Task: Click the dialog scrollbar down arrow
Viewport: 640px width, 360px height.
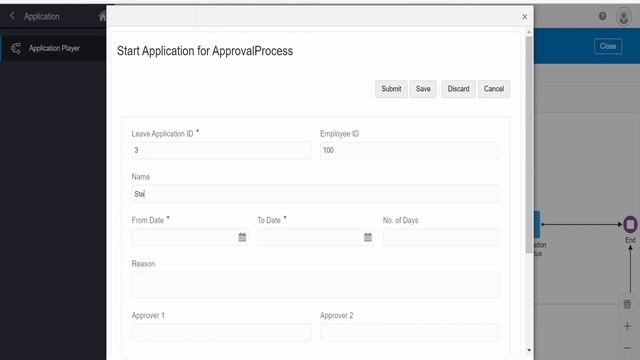Action: (x=529, y=350)
